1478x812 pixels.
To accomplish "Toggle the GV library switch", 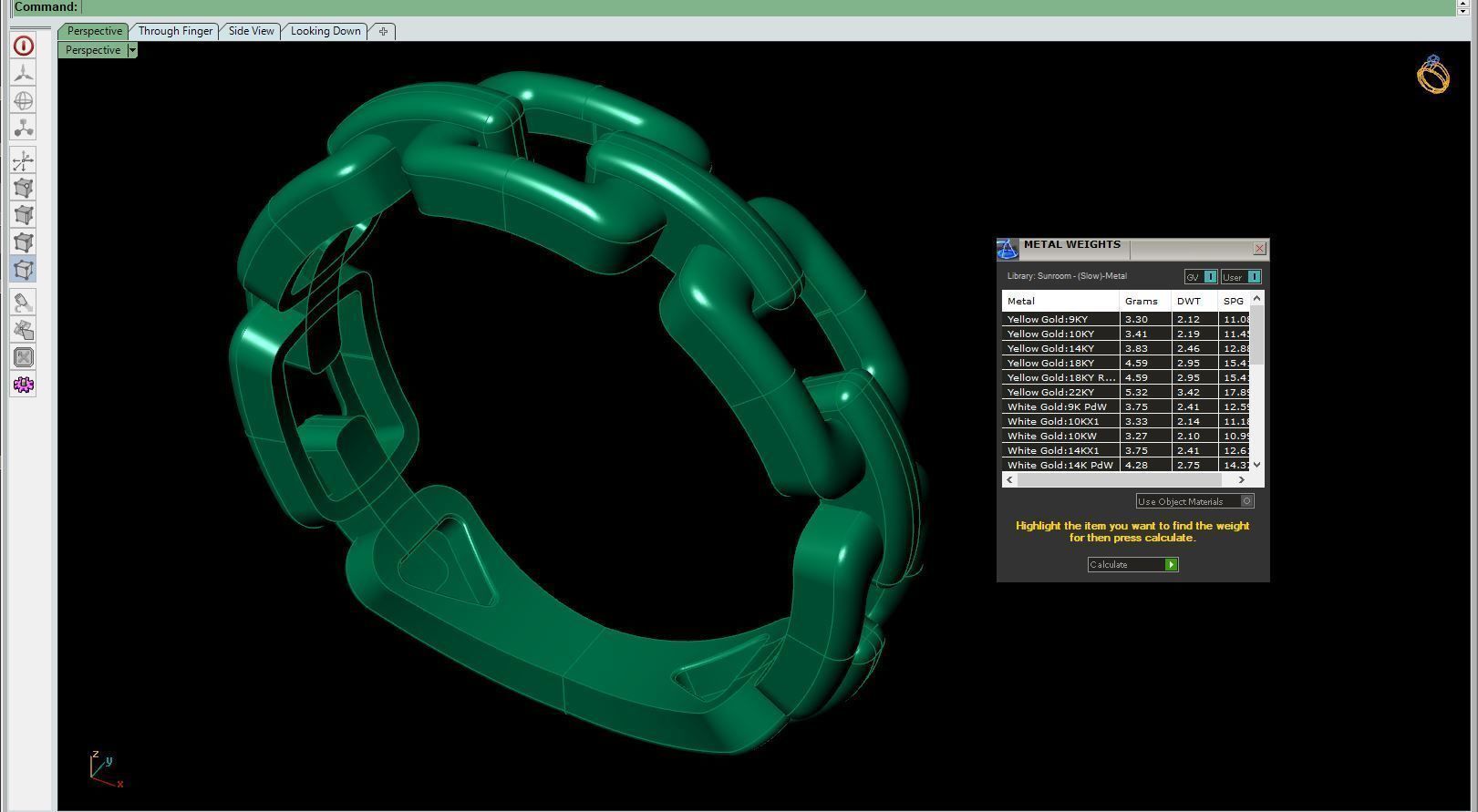I will coord(1201,277).
